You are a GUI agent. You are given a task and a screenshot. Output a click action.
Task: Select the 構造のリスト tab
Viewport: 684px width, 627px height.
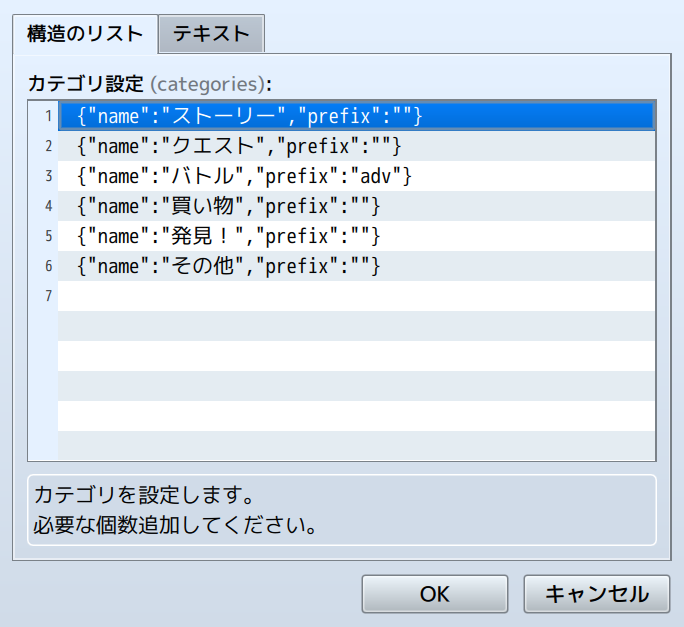pyautogui.click(x=85, y=33)
